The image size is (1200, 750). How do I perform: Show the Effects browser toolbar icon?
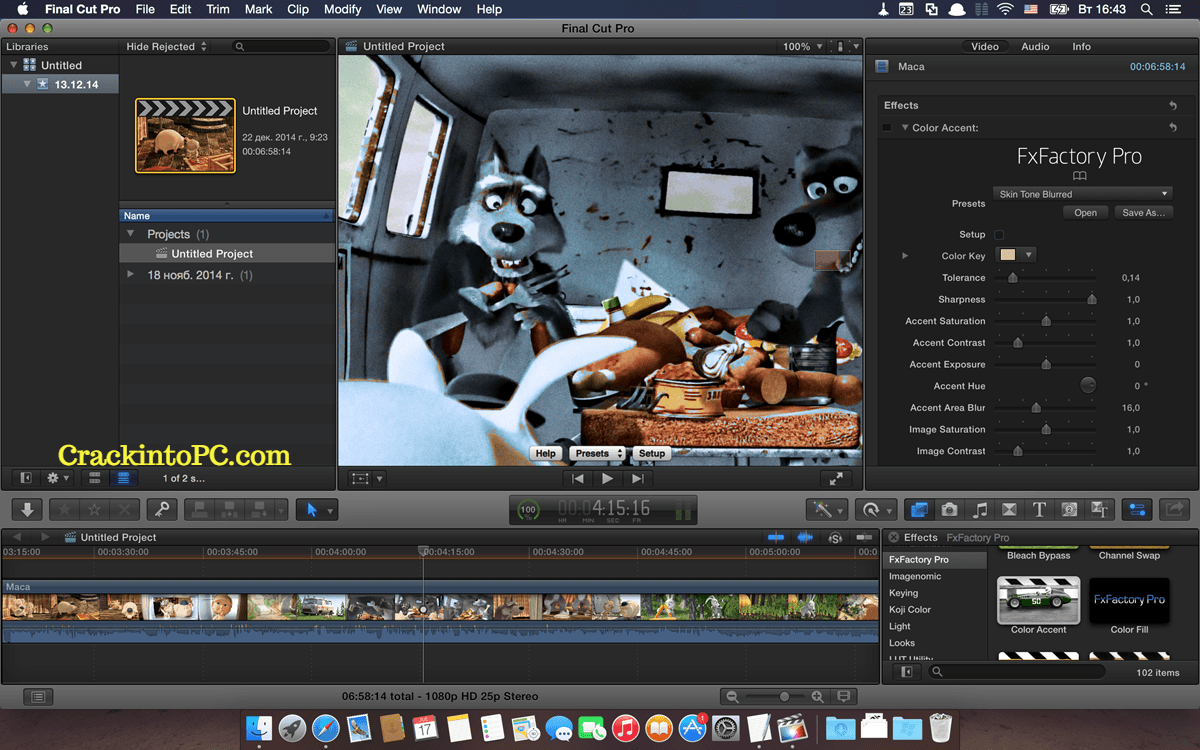pos(919,509)
